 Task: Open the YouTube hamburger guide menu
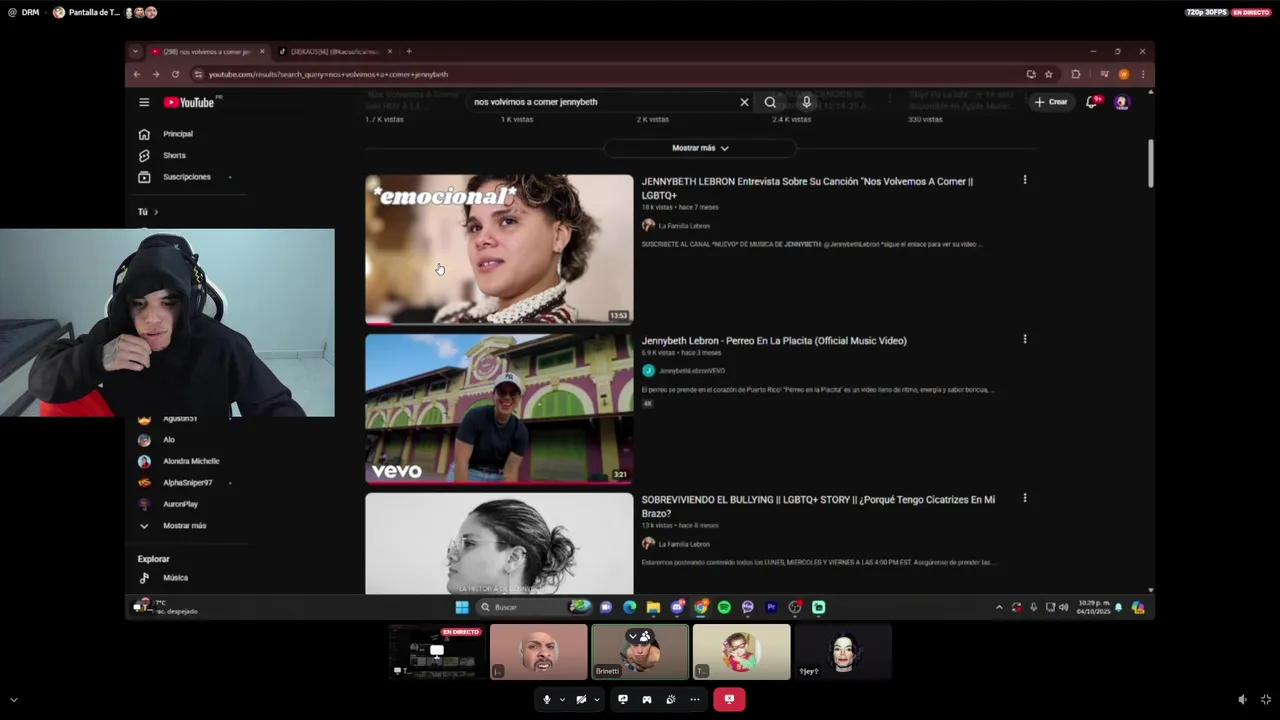(144, 102)
